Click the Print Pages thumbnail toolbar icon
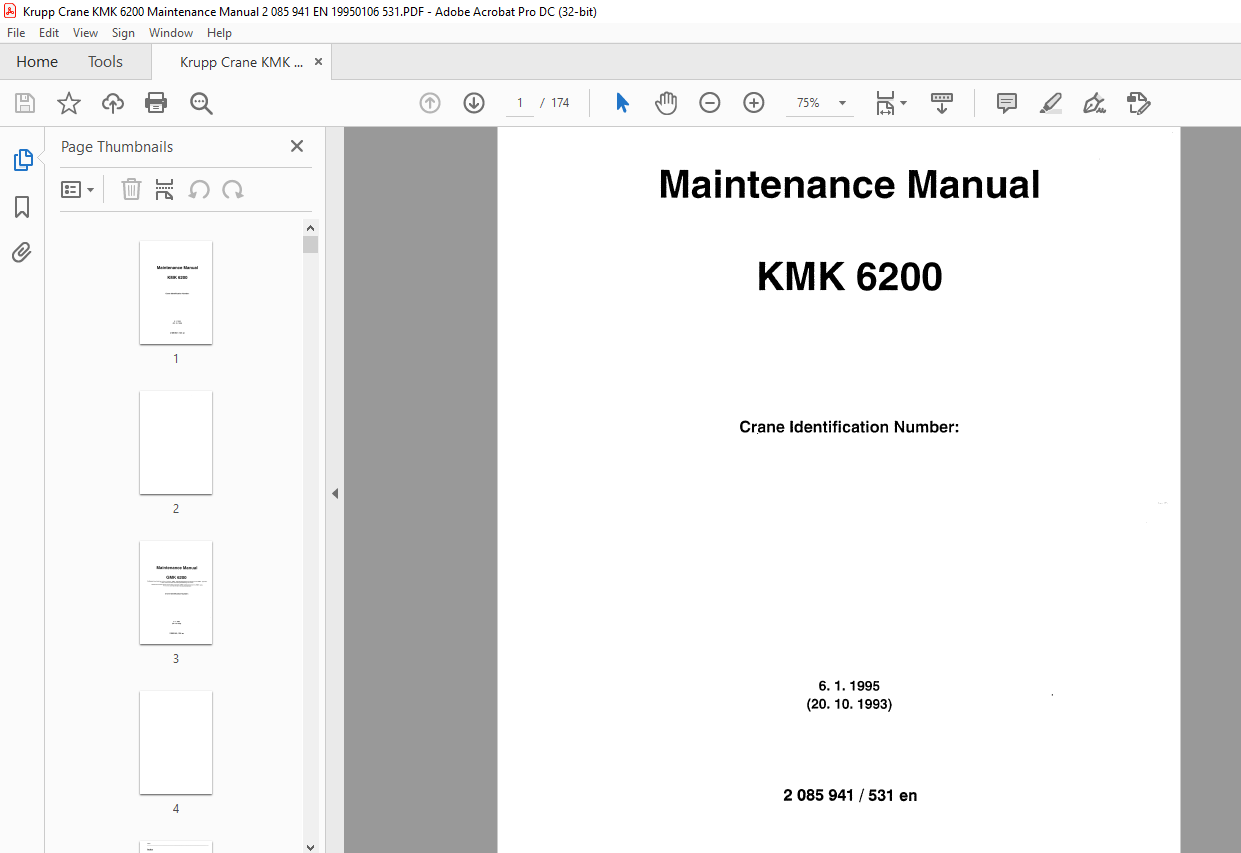The image size is (1241, 853). point(165,189)
